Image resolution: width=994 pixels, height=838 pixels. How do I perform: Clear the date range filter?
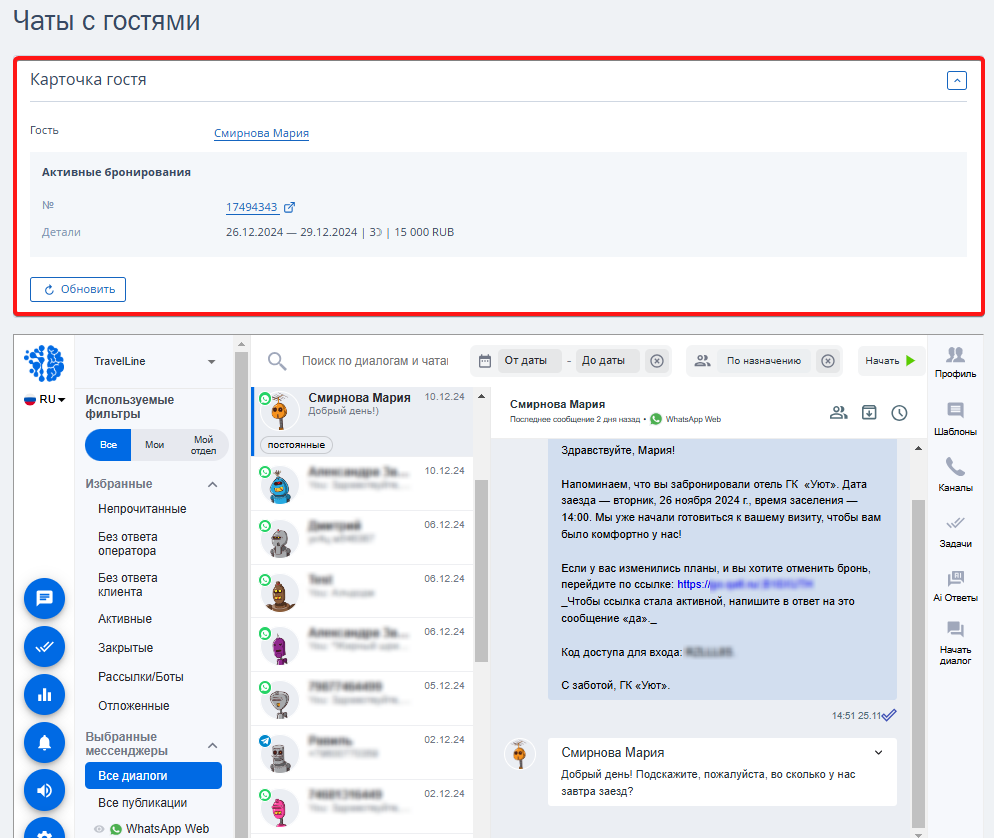(657, 361)
